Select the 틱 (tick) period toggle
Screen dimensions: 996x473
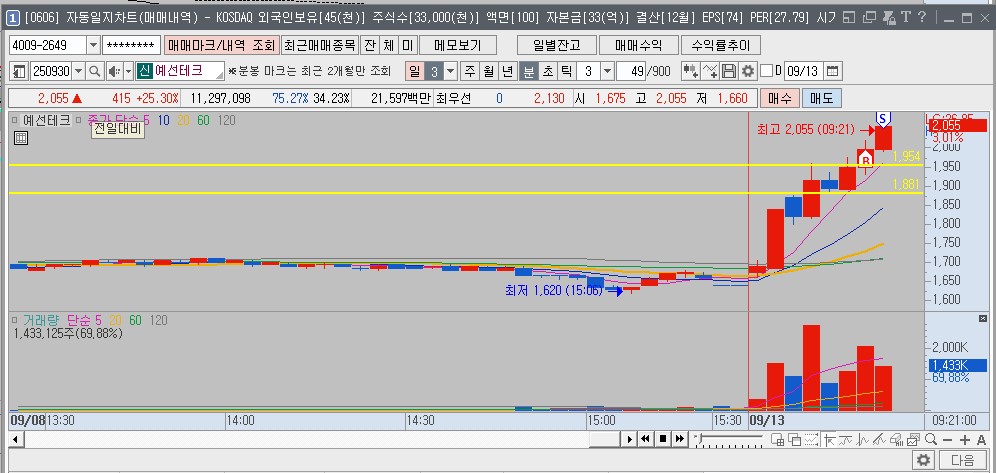coord(565,71)
